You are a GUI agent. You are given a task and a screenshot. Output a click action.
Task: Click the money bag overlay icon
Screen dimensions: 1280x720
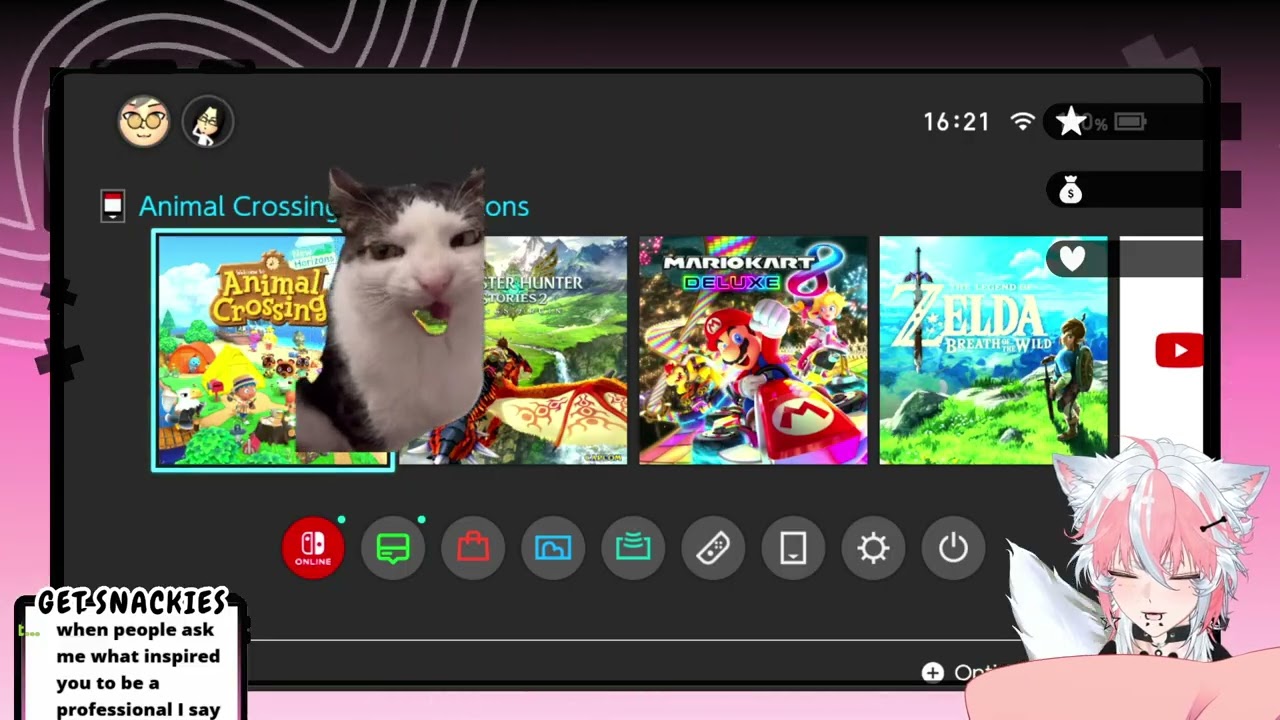(1071, 190)
